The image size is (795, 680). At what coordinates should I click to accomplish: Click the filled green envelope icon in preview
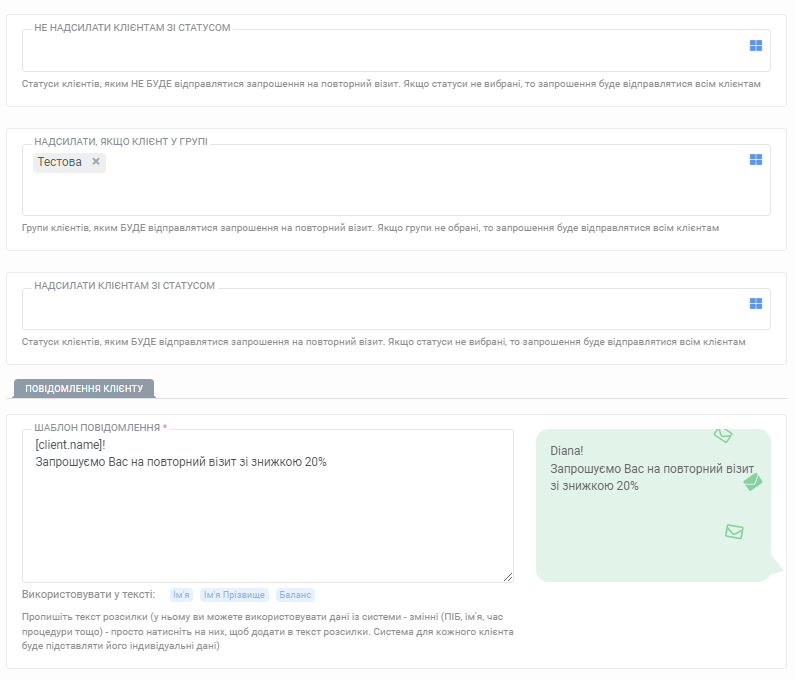pos(753,482)
